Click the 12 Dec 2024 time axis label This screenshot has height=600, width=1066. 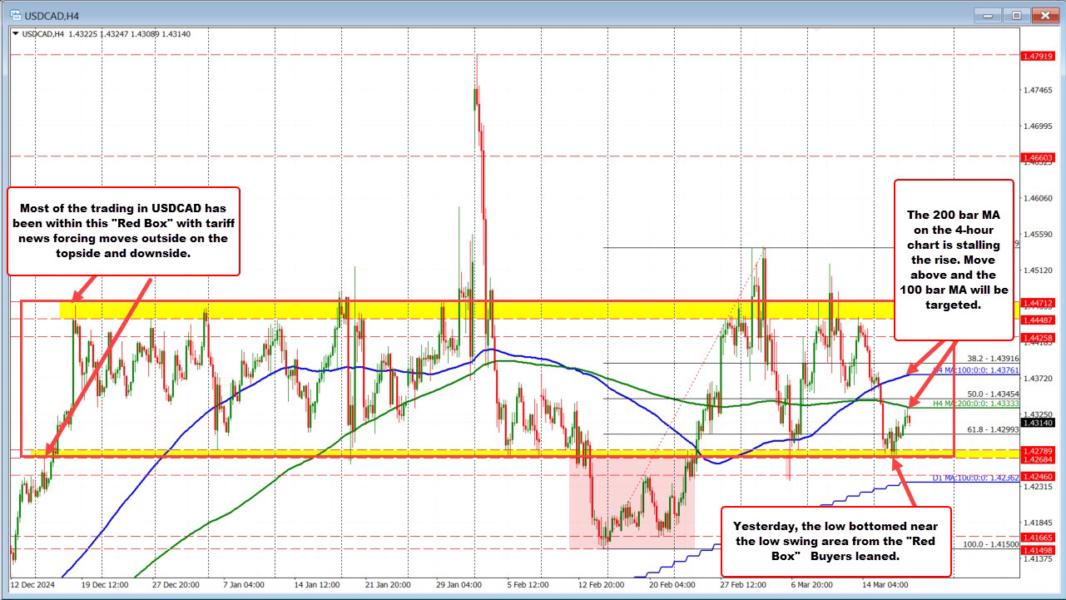[32, 584]
